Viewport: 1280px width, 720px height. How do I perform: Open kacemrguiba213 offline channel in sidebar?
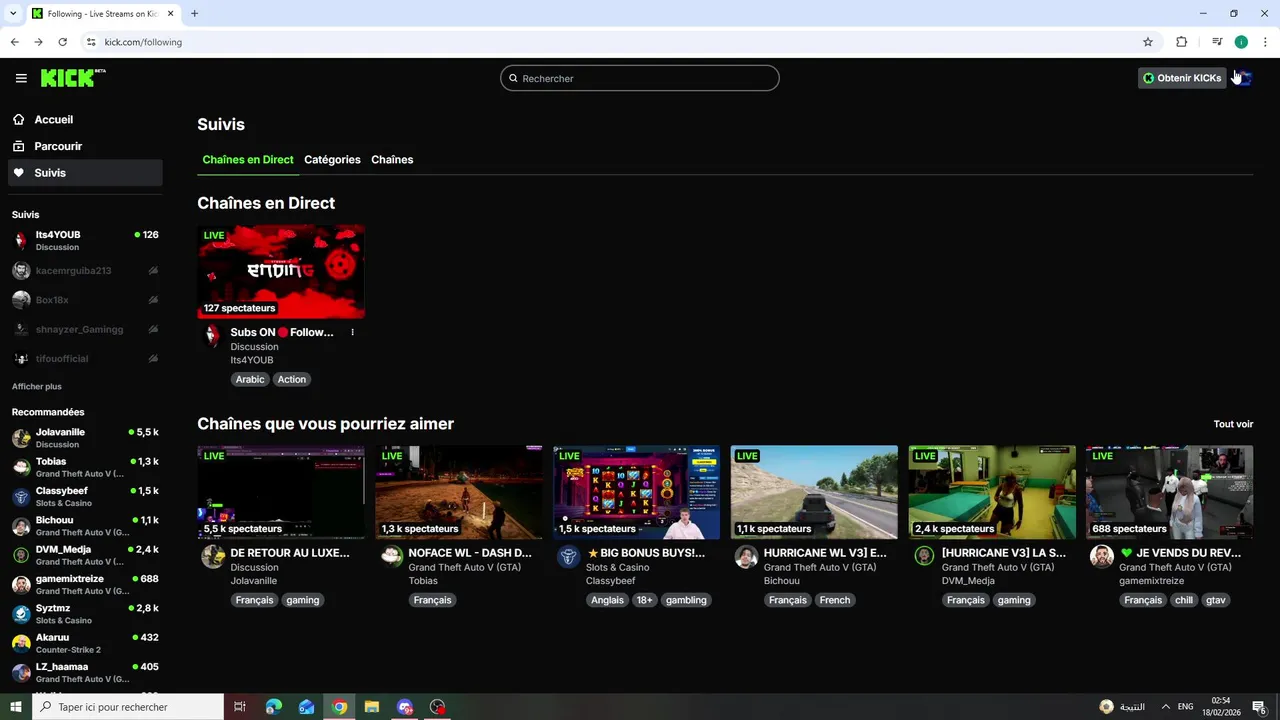85,270
